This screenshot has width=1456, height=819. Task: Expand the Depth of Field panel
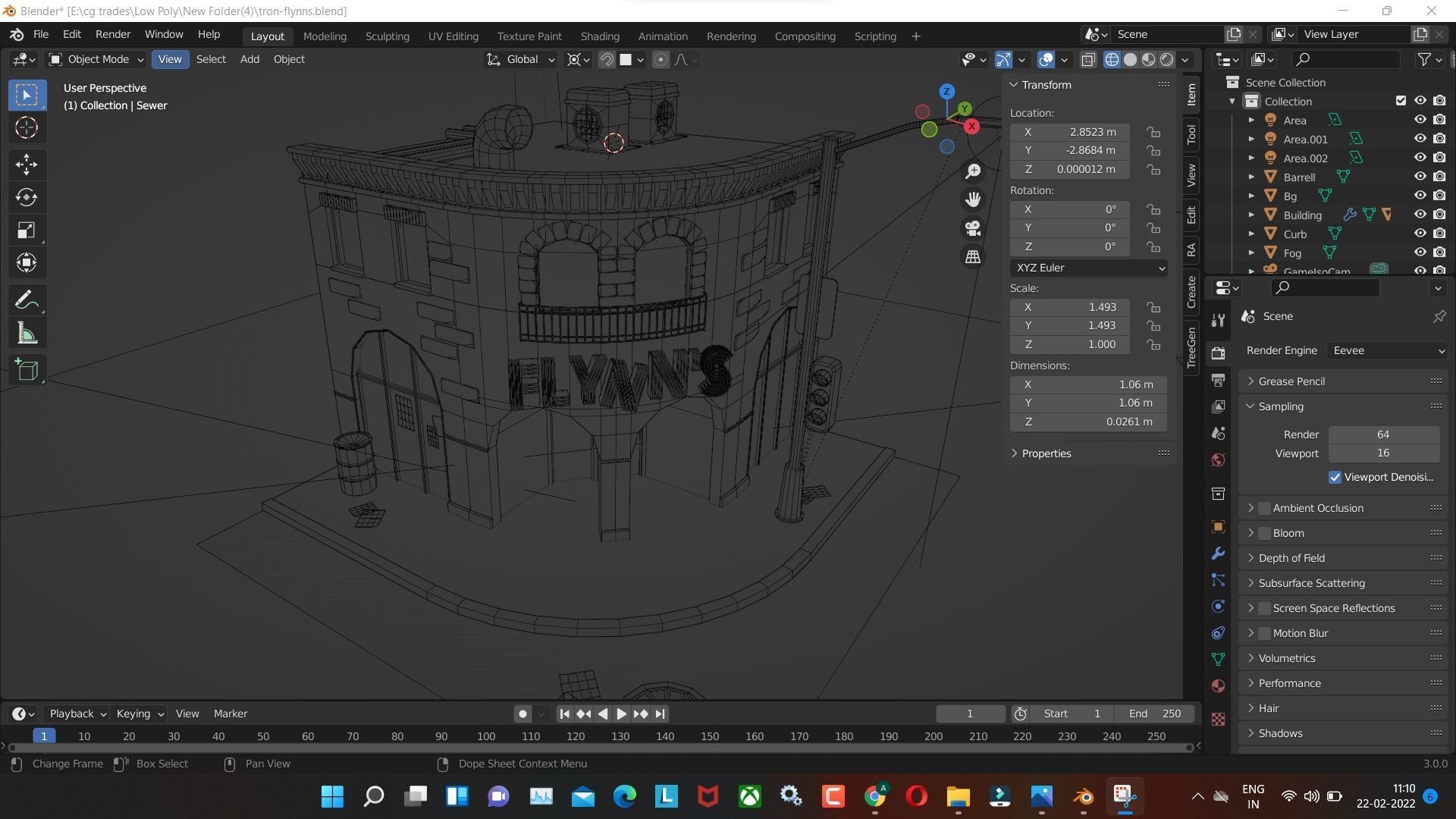coord(1343,558)
